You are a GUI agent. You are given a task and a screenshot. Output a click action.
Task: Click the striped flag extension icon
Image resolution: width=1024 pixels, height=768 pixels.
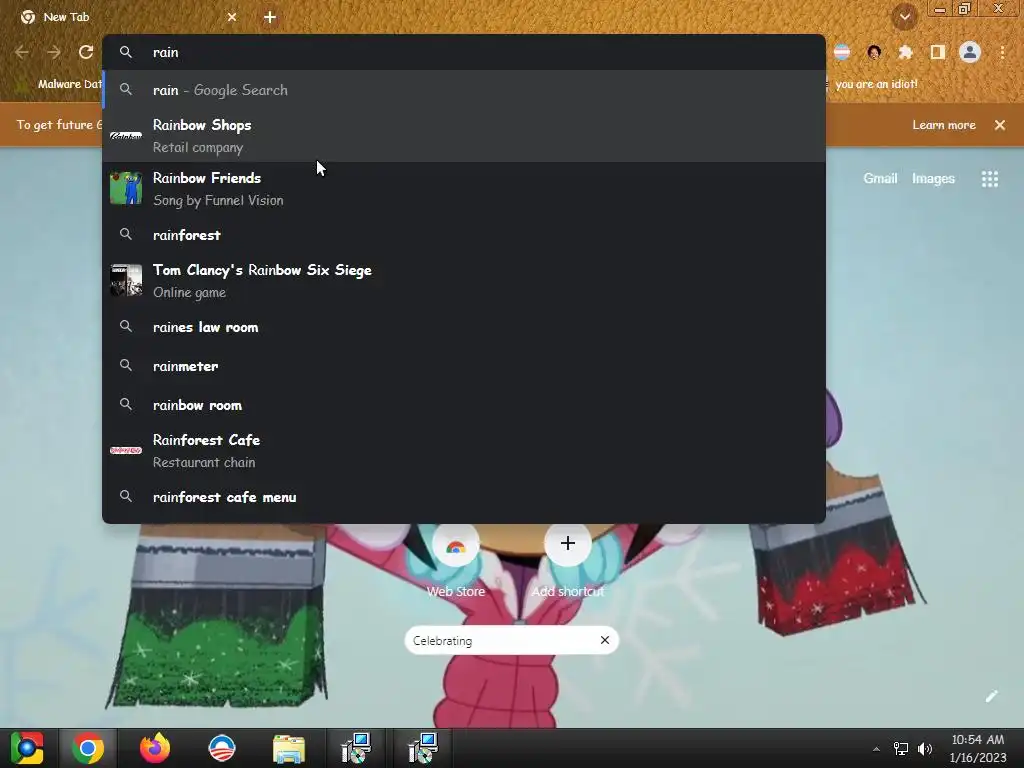pos(842,52)
